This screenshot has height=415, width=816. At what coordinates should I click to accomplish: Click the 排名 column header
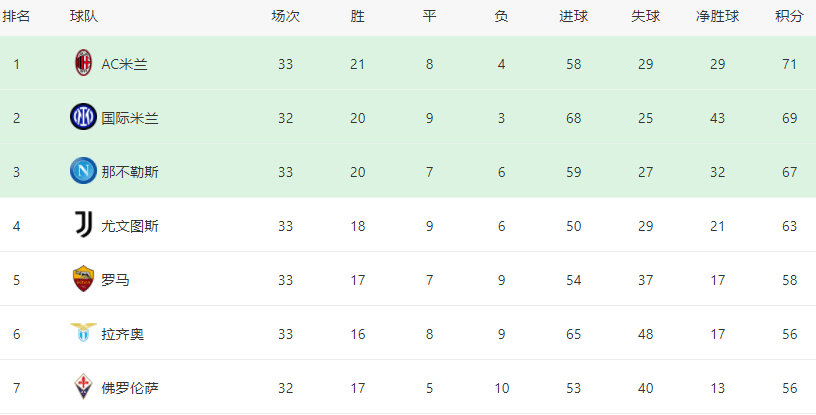(x=16, y=16)
